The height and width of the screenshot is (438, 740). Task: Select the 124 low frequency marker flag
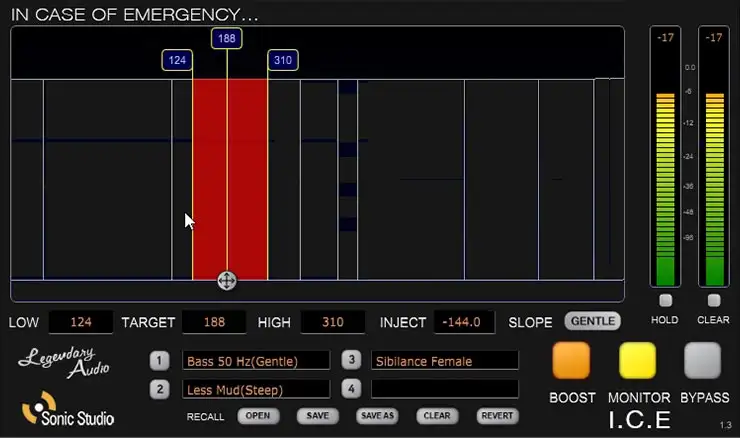[177, 60]
